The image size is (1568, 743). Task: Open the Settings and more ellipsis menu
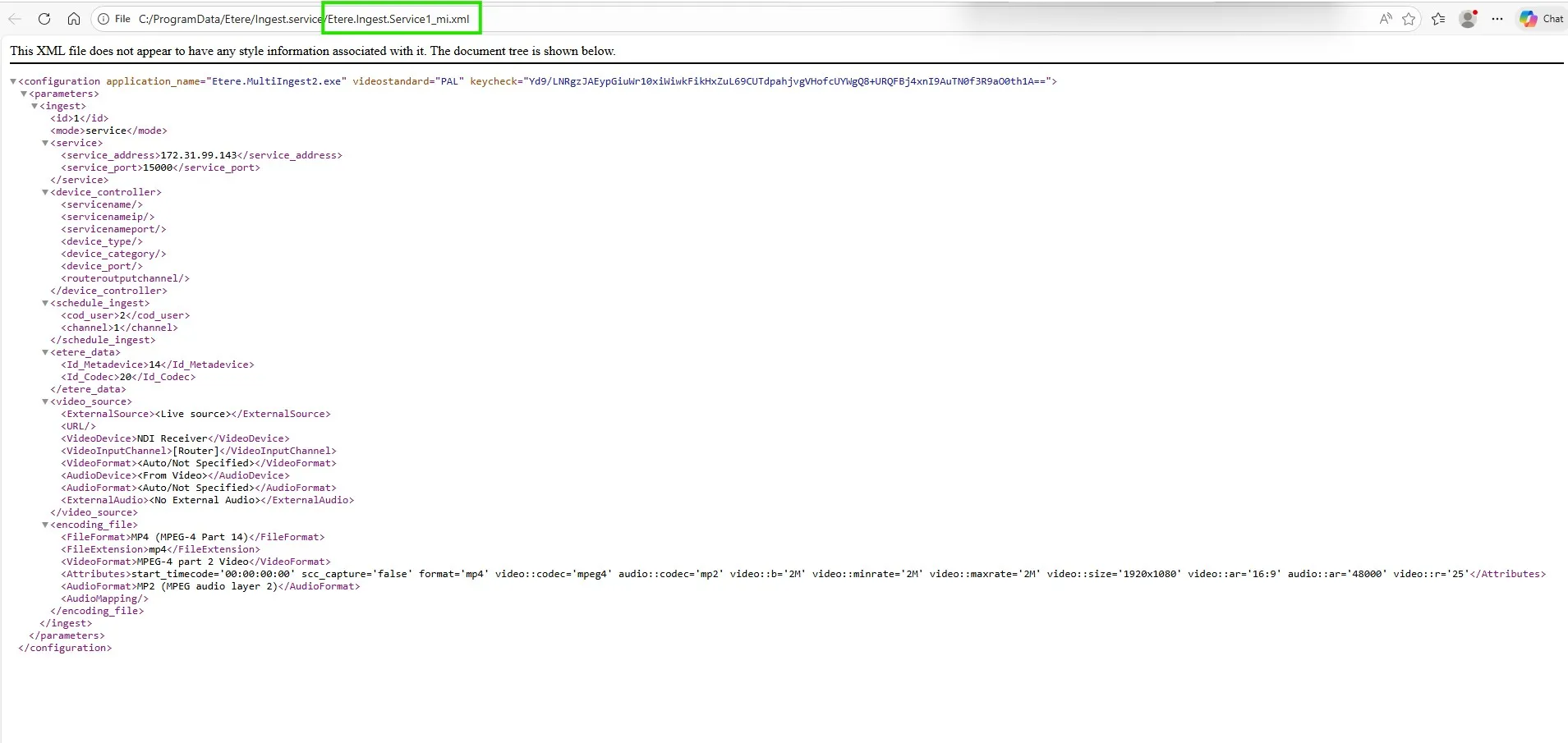pyautogui.click(x=1497, y=19)
